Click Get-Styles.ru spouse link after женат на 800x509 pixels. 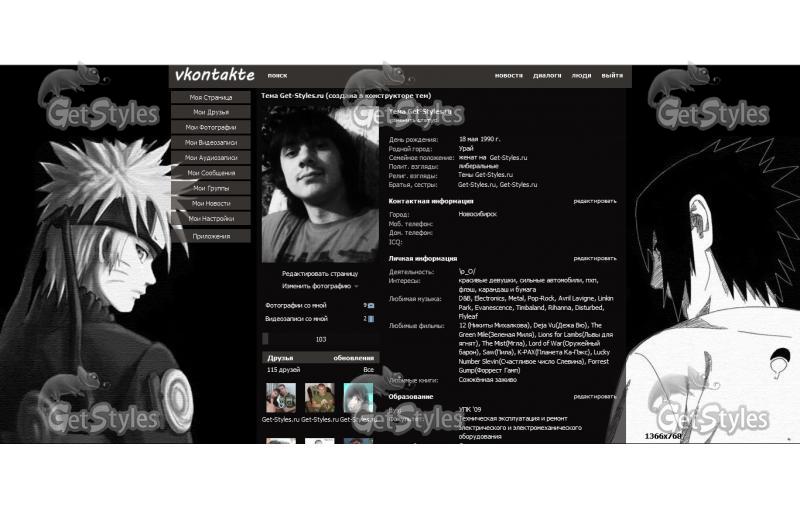click(508, 158)
